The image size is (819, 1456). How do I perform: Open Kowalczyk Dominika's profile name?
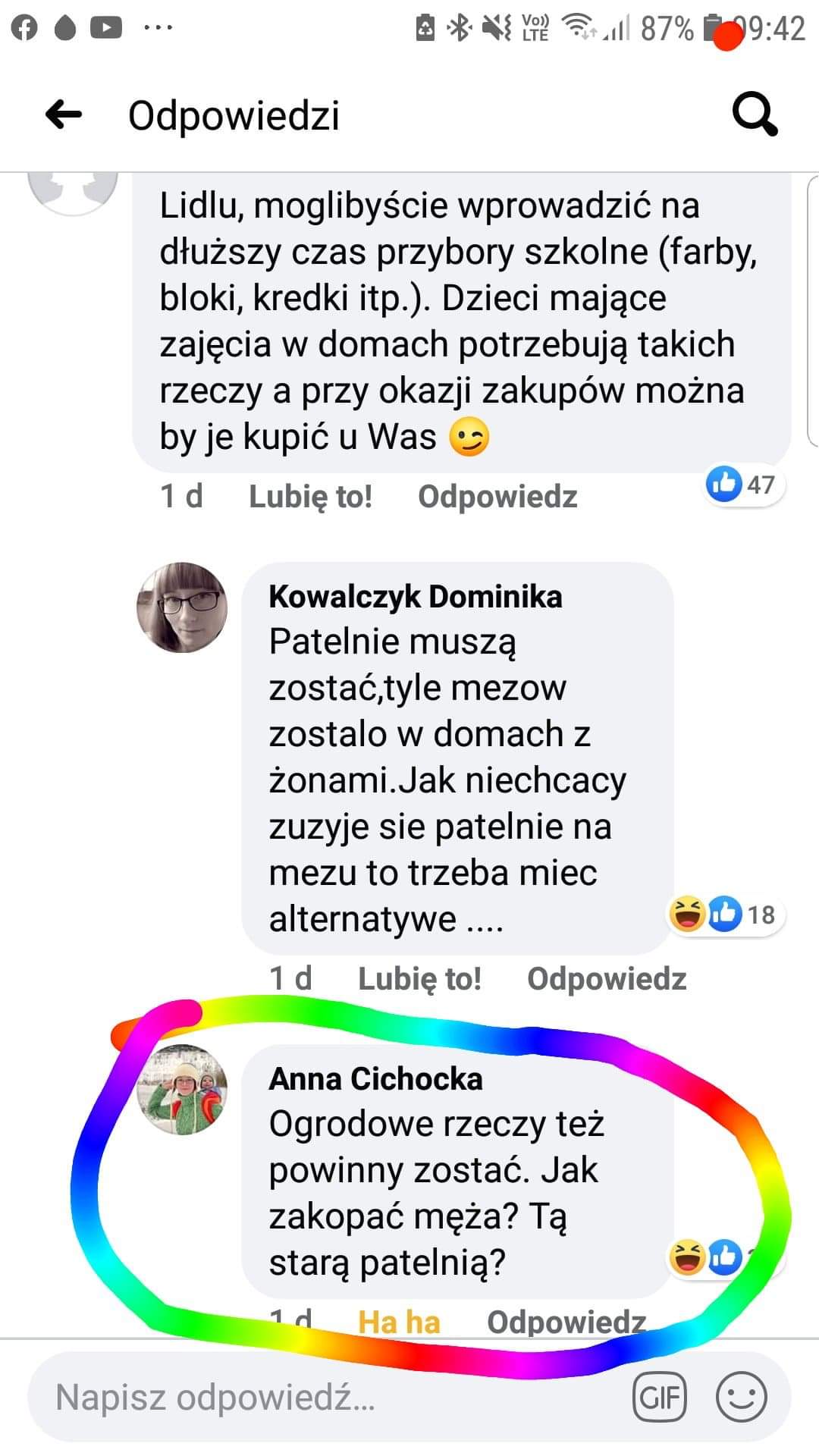(x=416, y=597)
